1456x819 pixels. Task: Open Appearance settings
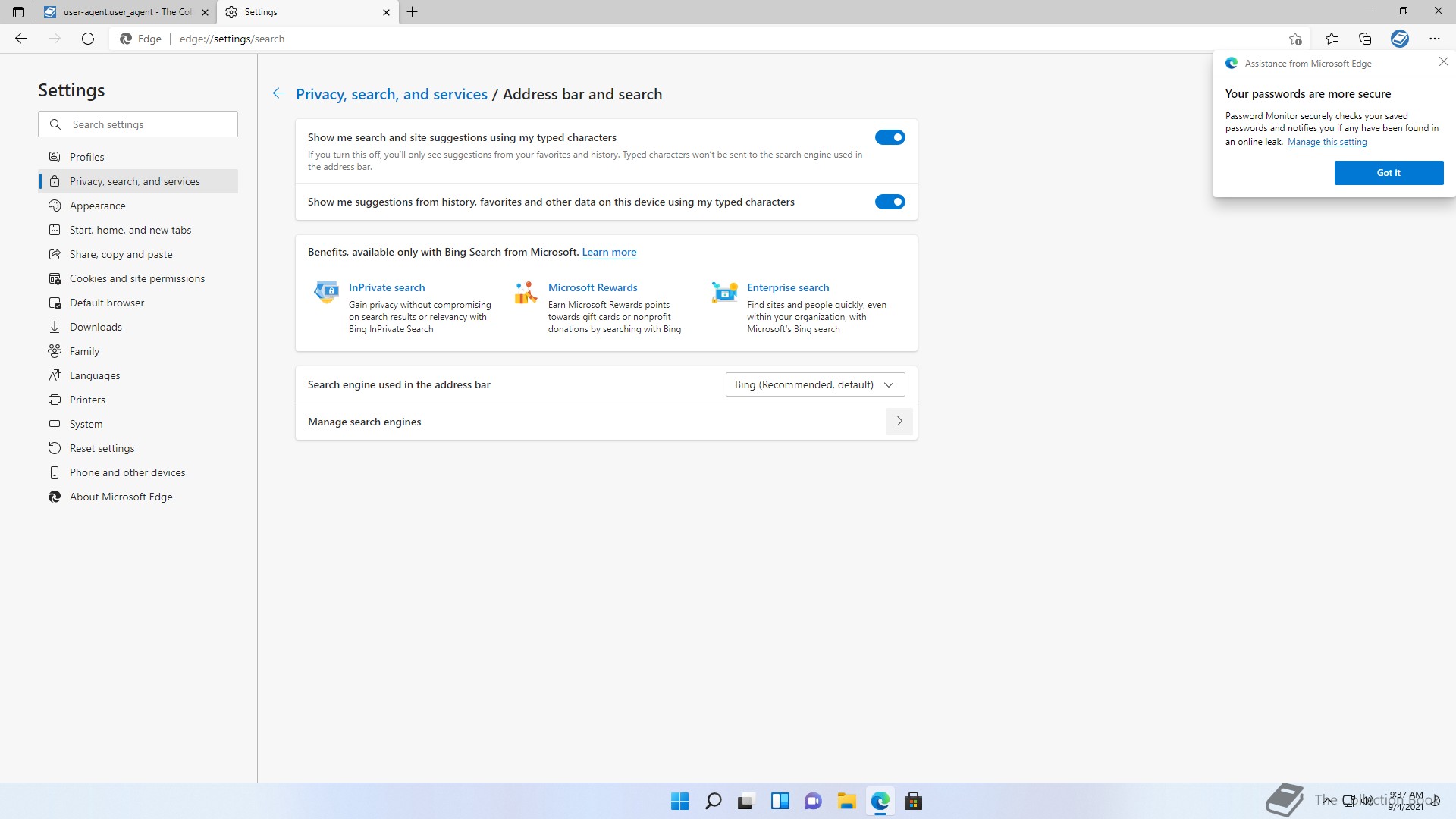138,206
